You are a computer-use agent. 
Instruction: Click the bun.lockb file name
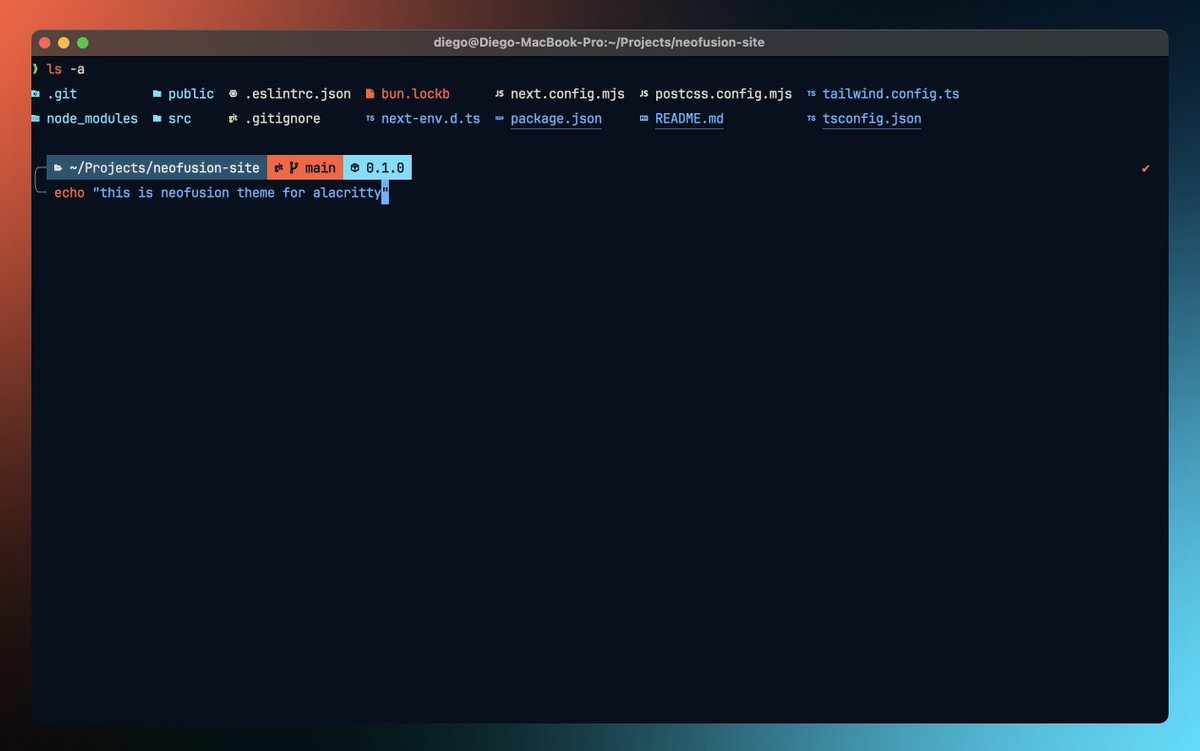[415, 94]
